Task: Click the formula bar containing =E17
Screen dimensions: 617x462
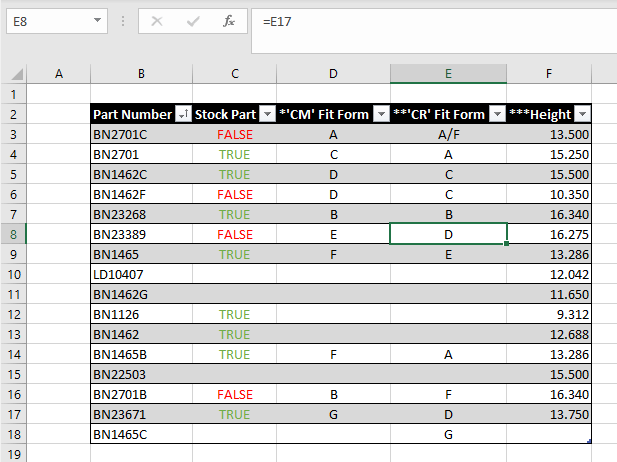Action: coord(434,31)
